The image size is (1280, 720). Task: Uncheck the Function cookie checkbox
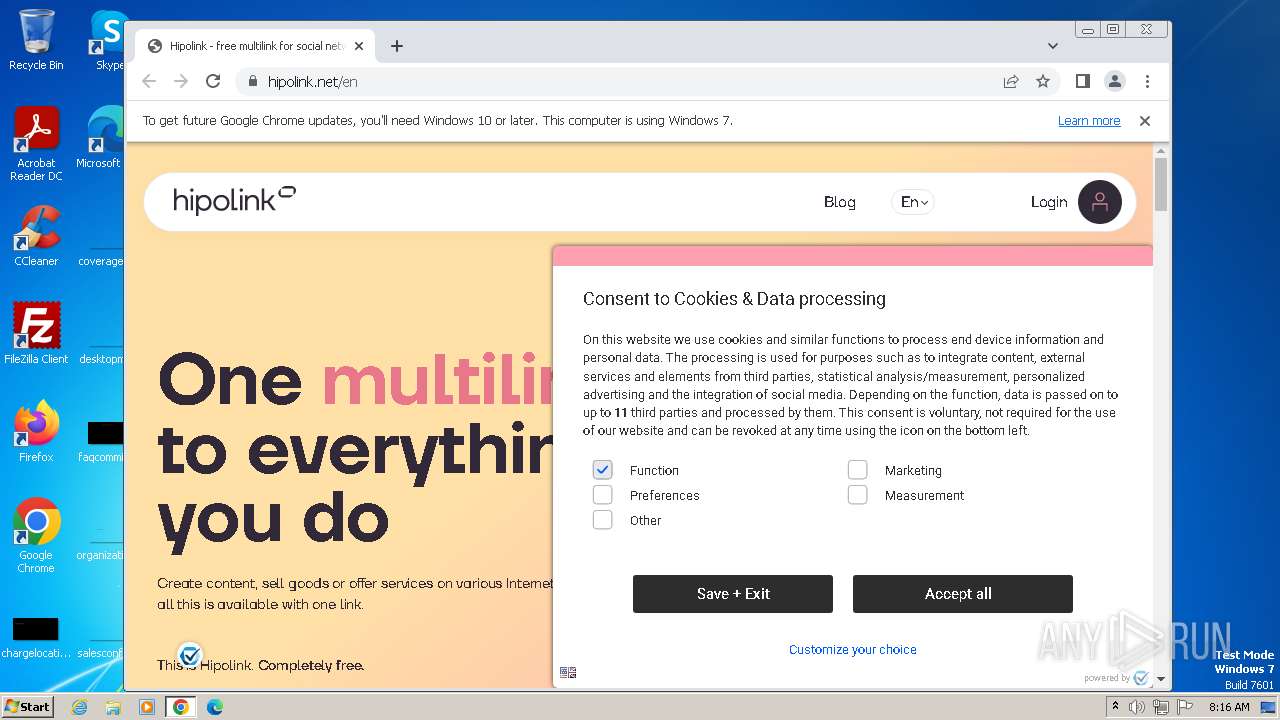click(x=602, y=470)
